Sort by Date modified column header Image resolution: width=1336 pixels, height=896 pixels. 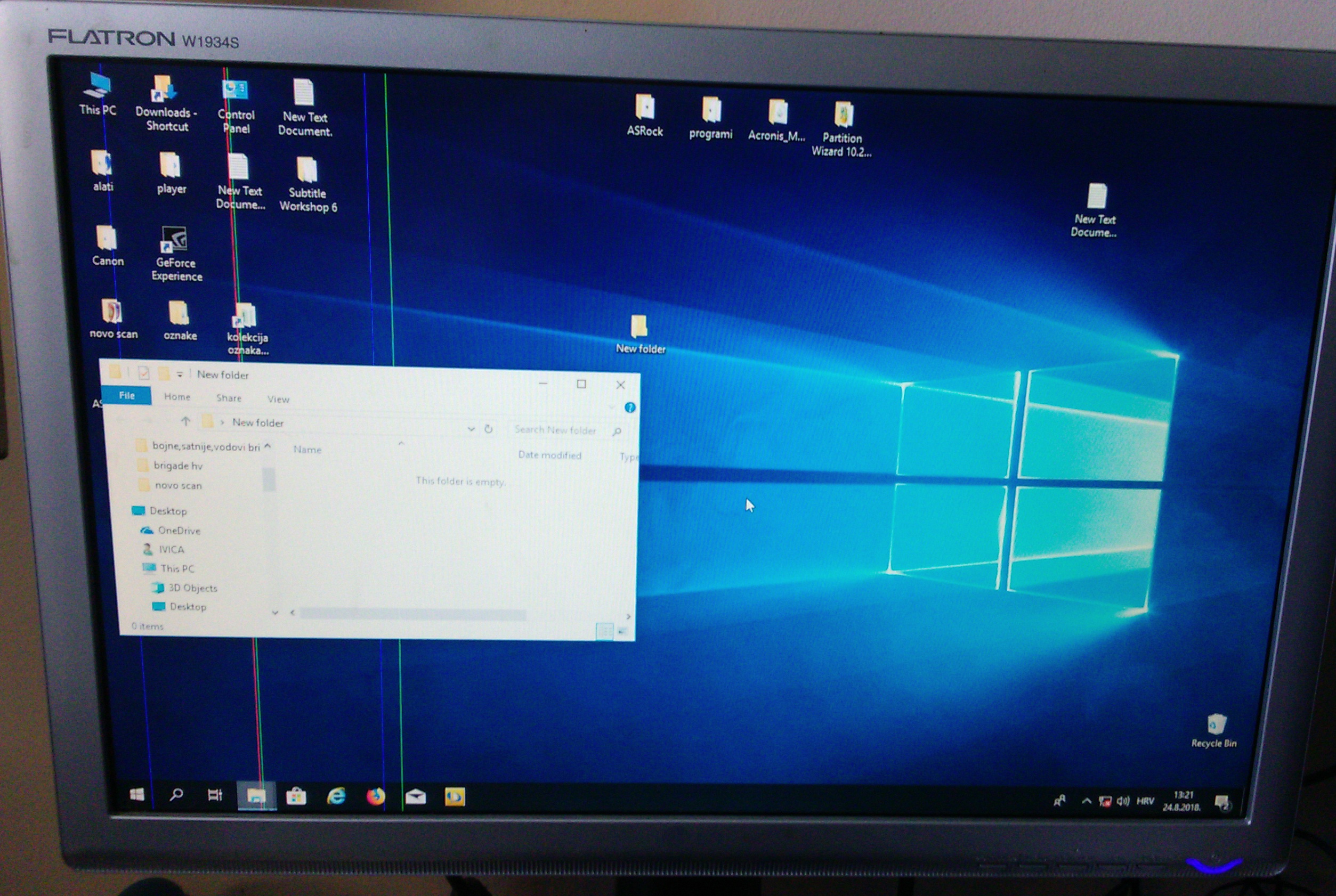click(549, 455)
